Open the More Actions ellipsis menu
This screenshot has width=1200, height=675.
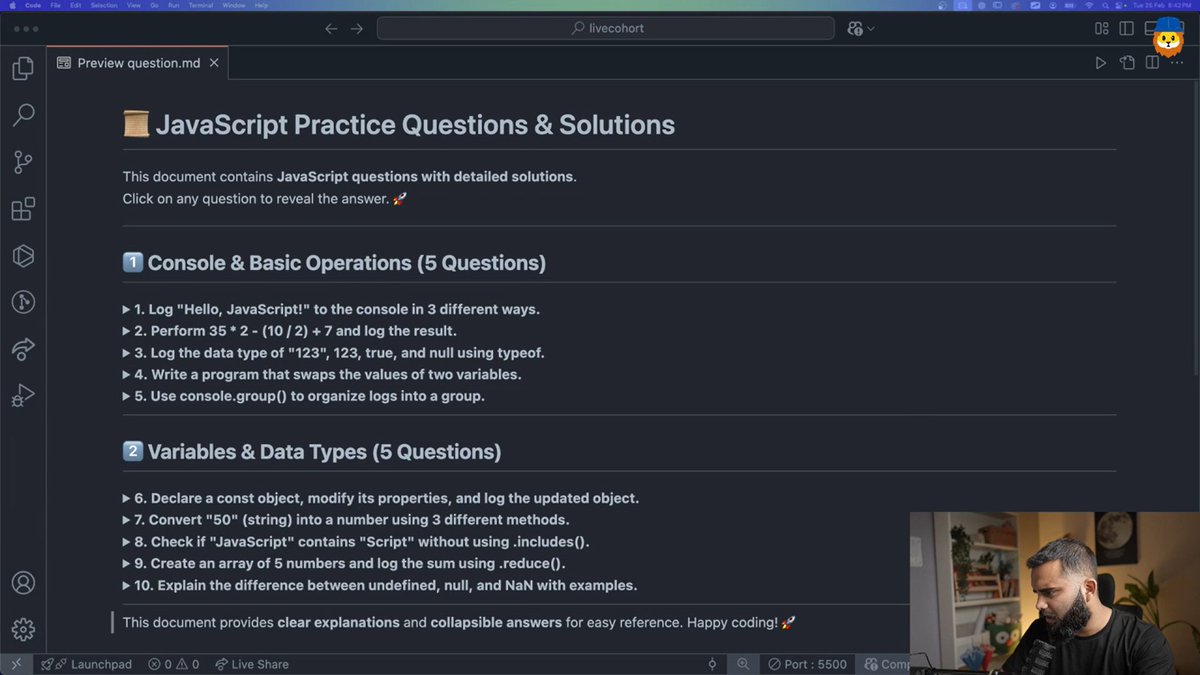tap(1177, 63)
